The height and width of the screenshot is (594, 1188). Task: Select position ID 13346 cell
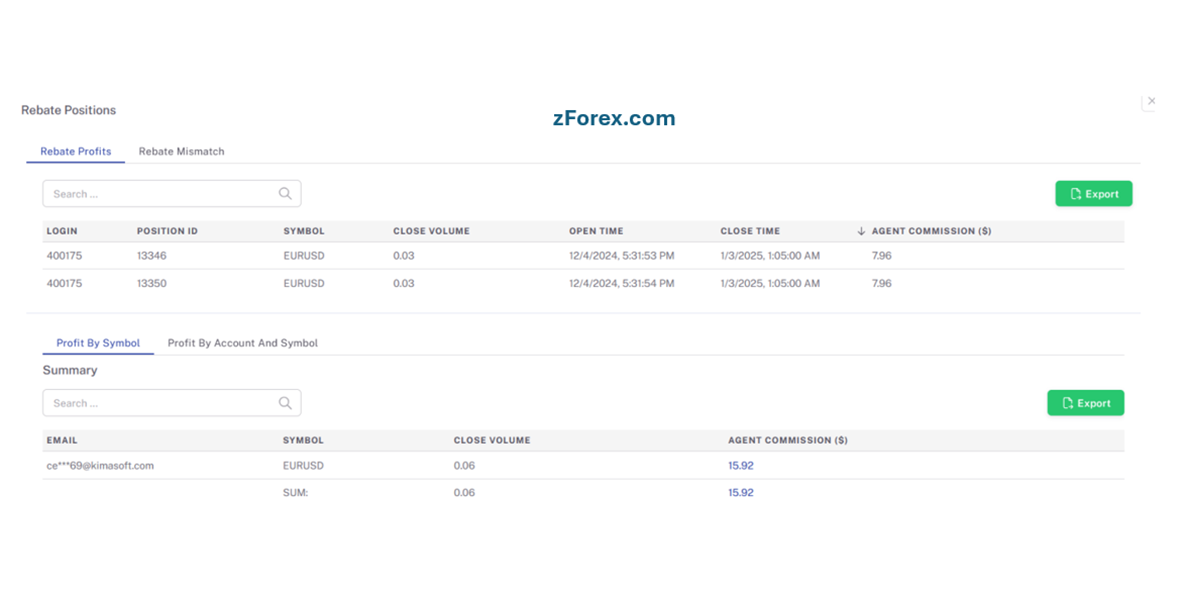[x=152, y=256]
